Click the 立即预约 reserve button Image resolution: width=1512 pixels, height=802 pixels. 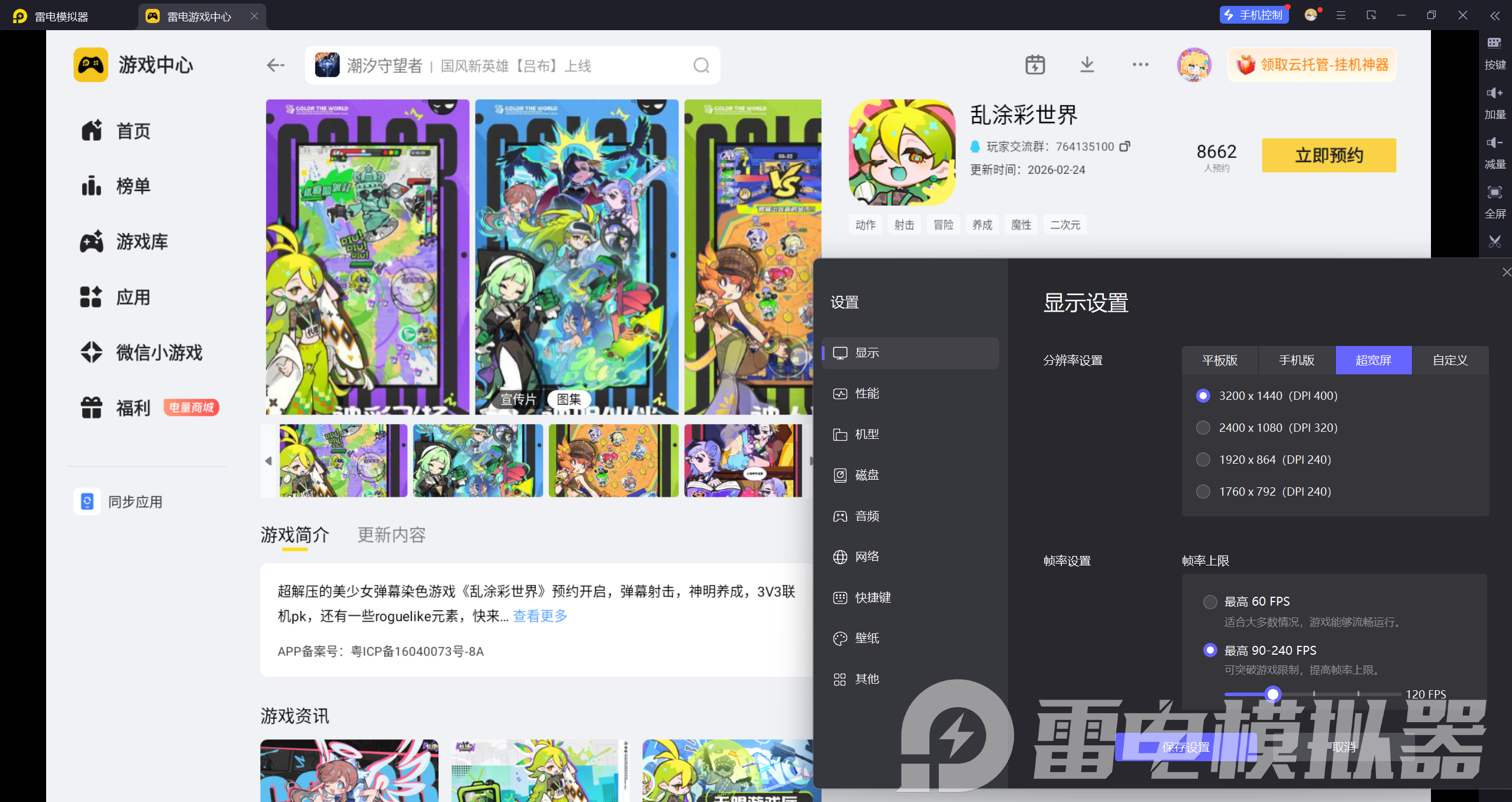1329,156
